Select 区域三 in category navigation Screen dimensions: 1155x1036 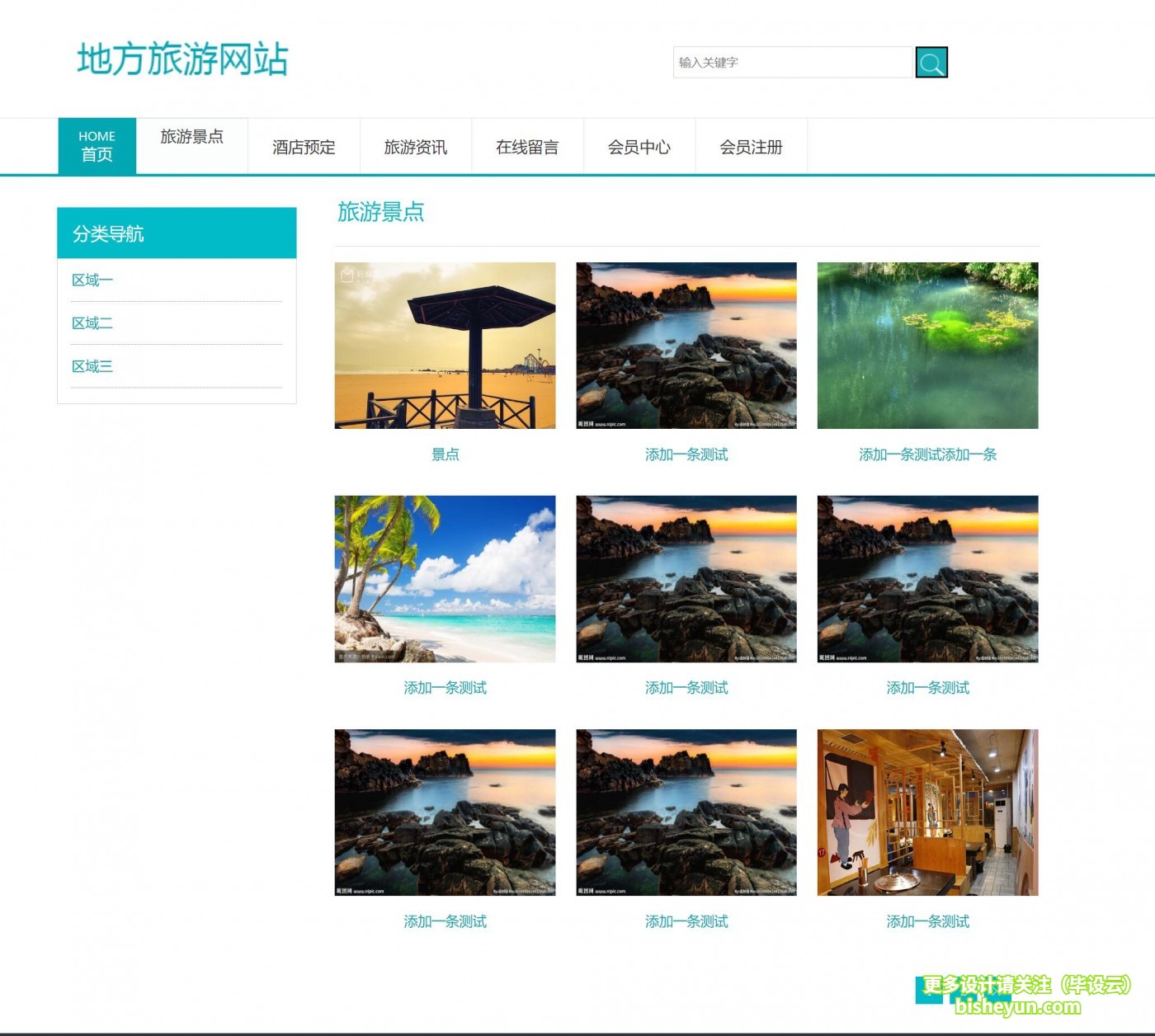pyautogui.click(x=92, y=365)
